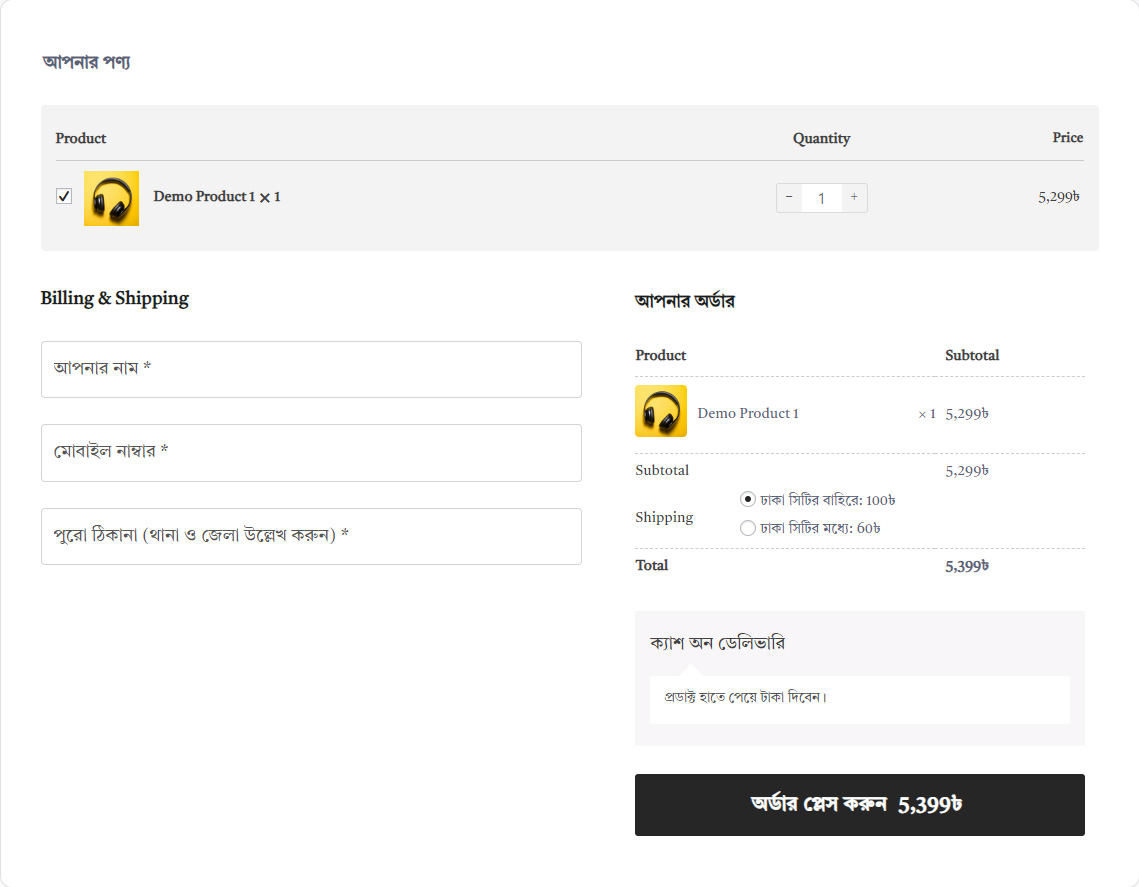Choose 'ঢাকা সিটির মধ্যে: 60৳' shipping option
Viewport: 1139px width, 887px height.
tap(748, 528)
